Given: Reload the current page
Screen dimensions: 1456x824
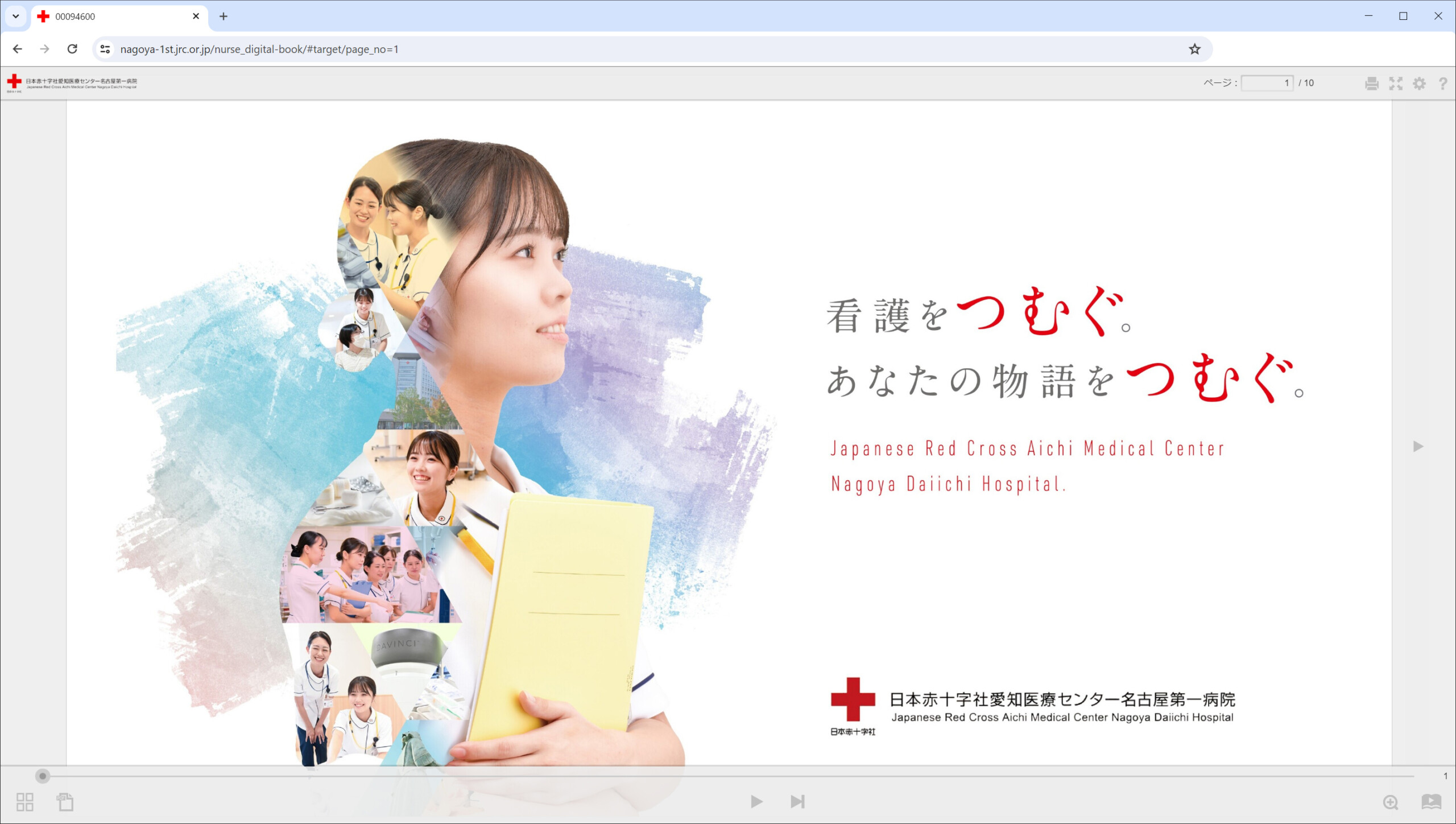Looking at the screenshot, I should pyautogui.click(x=72, y=49).
